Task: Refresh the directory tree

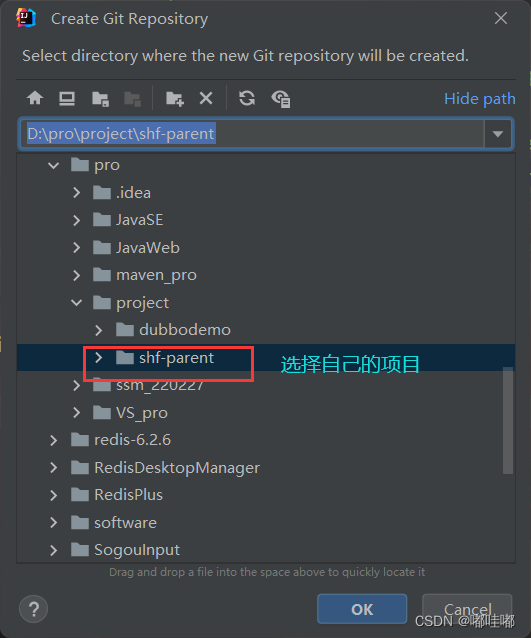Action: pos(247,98)
